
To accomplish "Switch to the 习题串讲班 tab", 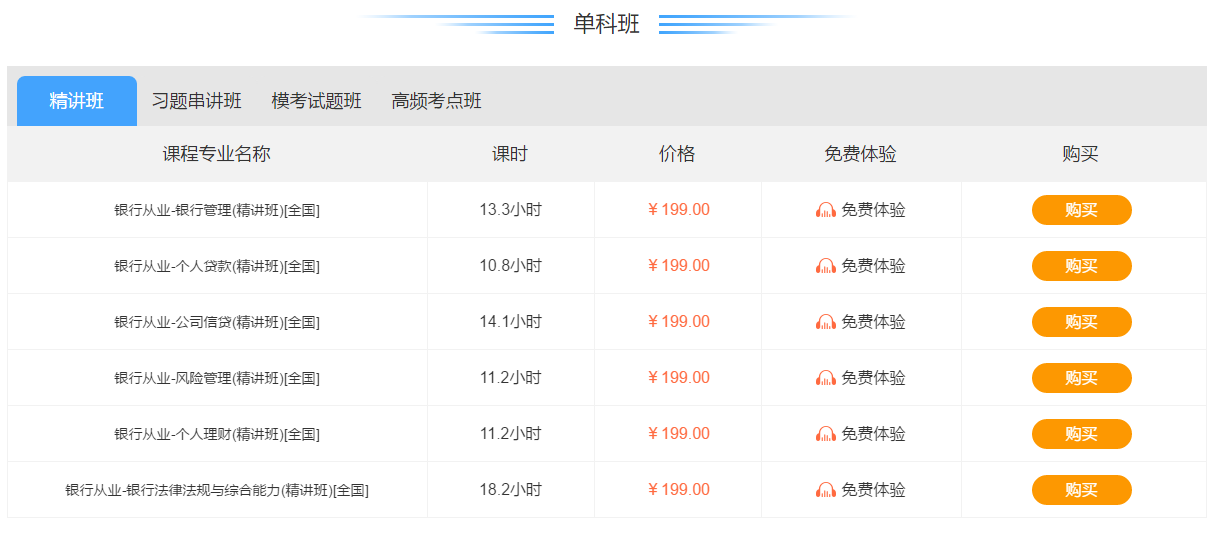I will [x=197, y=101].
